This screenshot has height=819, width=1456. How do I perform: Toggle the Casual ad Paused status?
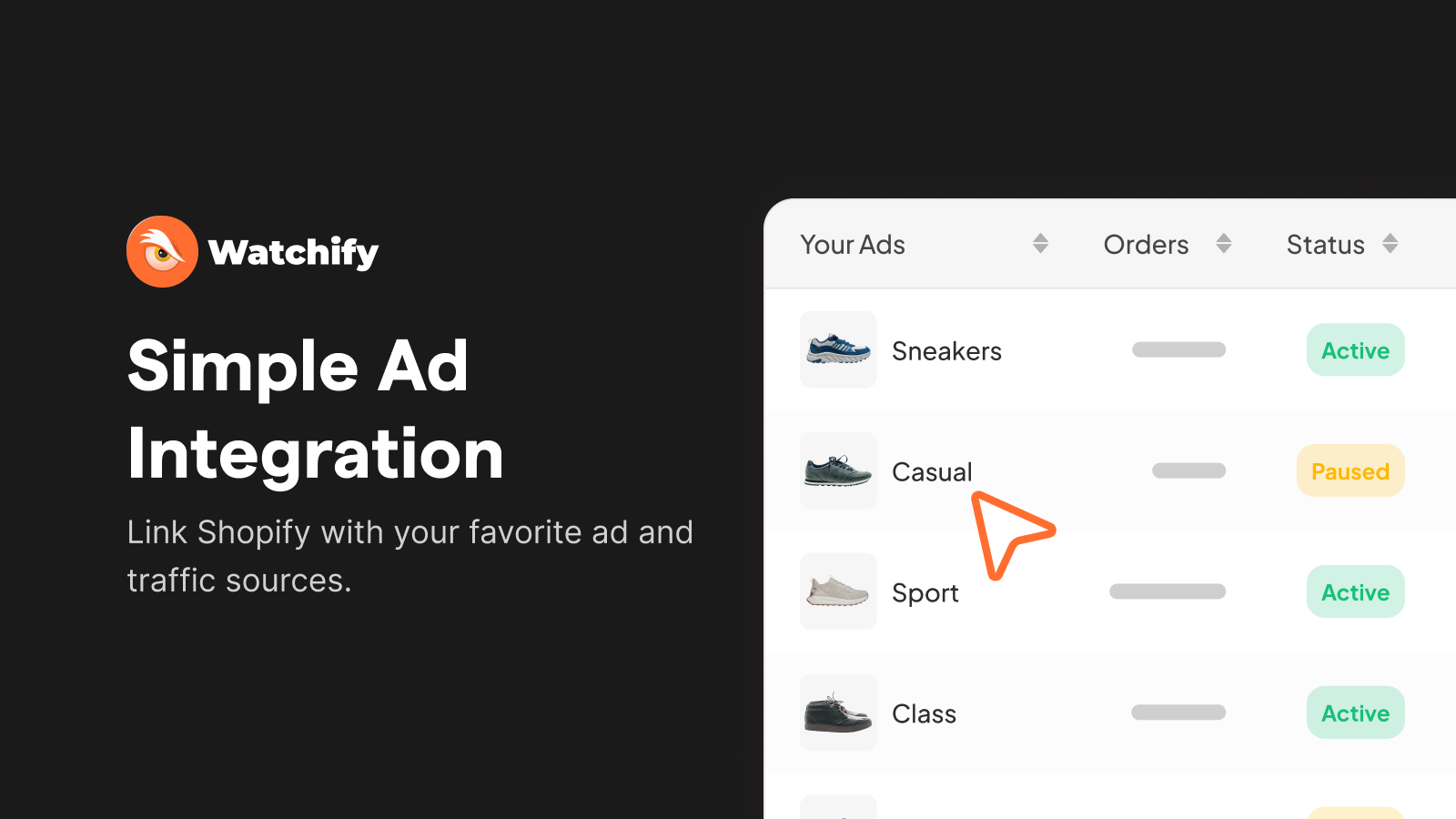pos(1350,470)
